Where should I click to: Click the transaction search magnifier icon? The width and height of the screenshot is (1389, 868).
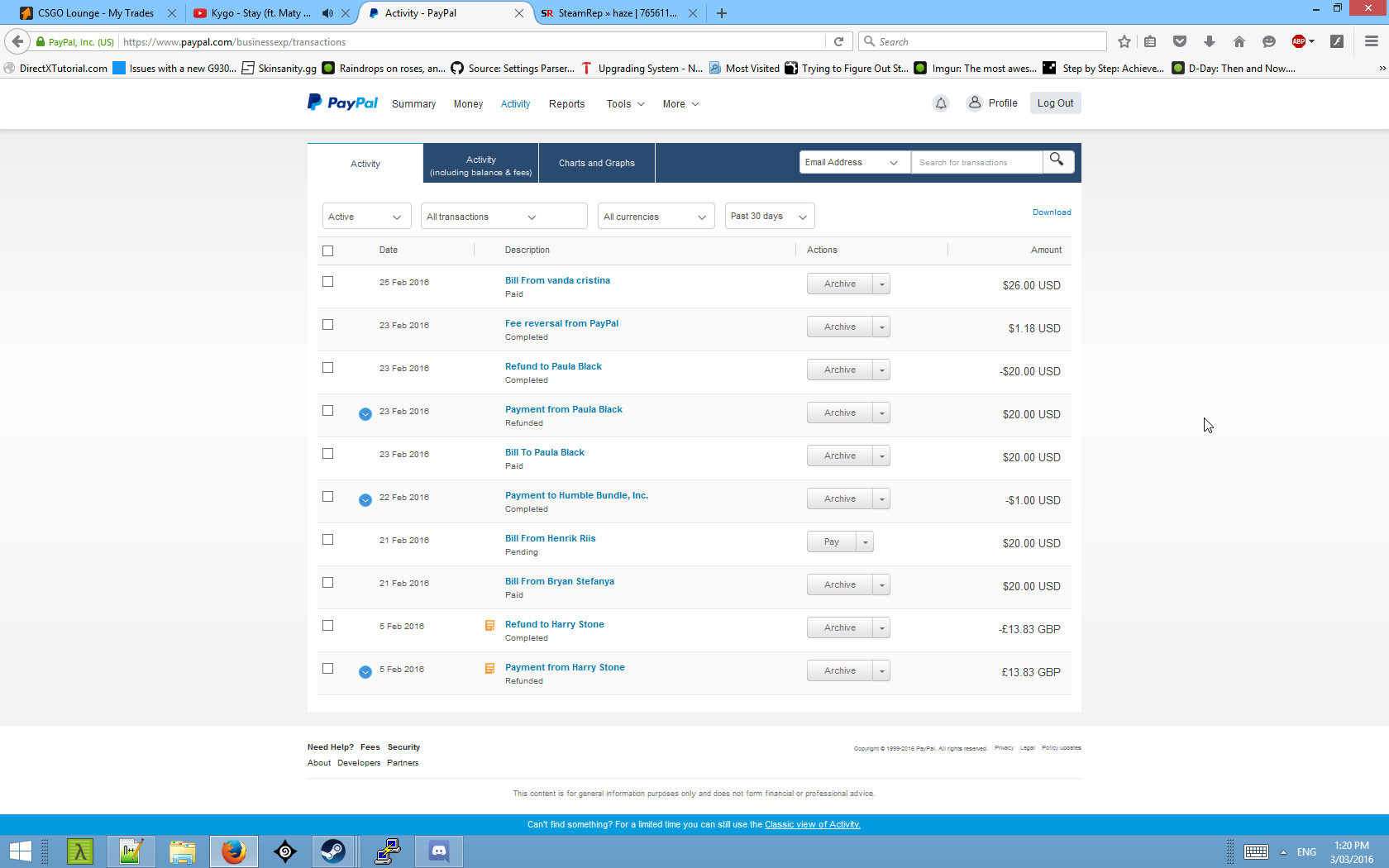pos(1057,160)
